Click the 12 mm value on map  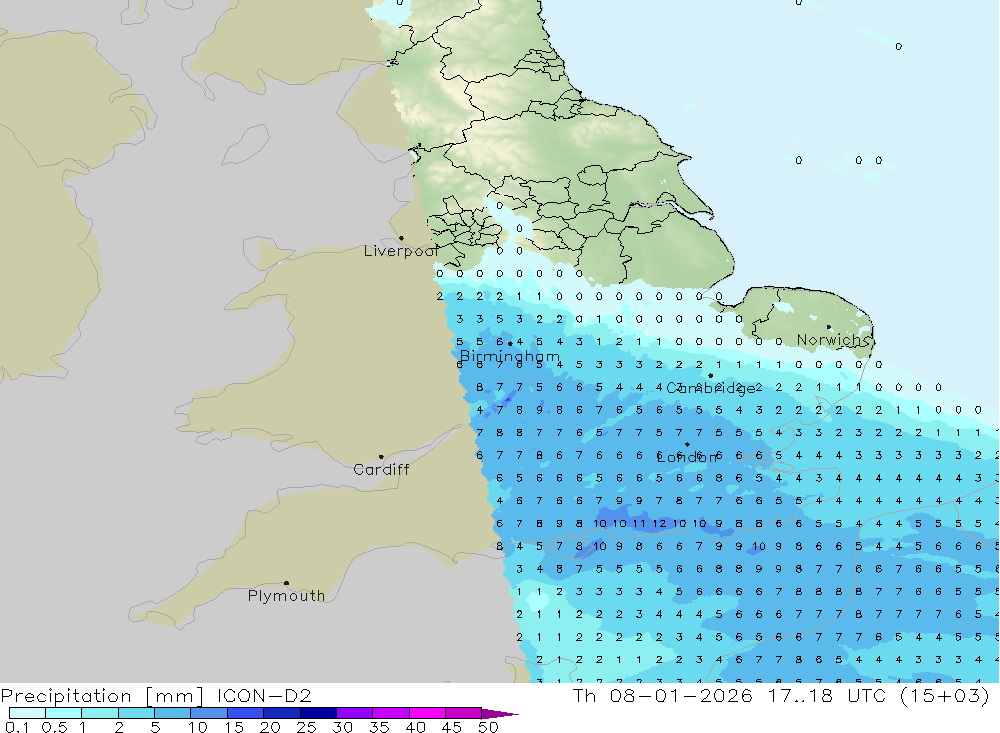click(659, 523)
